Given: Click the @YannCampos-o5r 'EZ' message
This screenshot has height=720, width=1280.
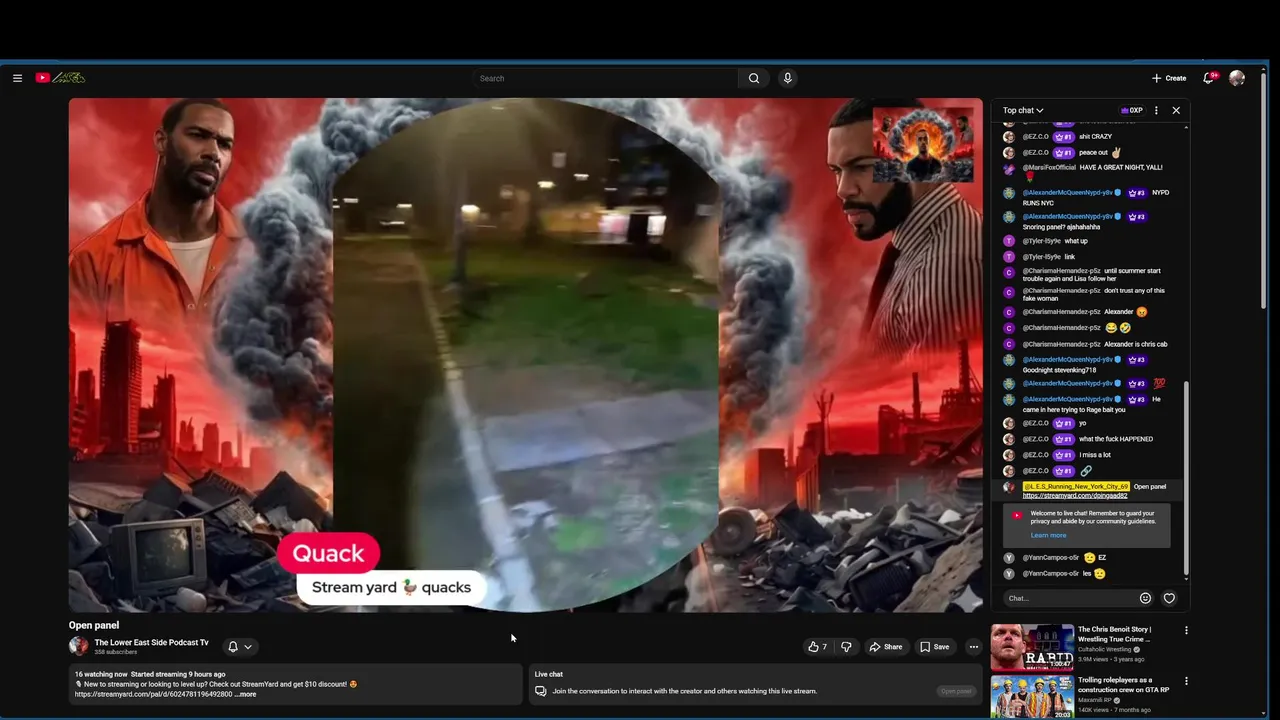Looking at the screenshot, I should coord(1064,558).
